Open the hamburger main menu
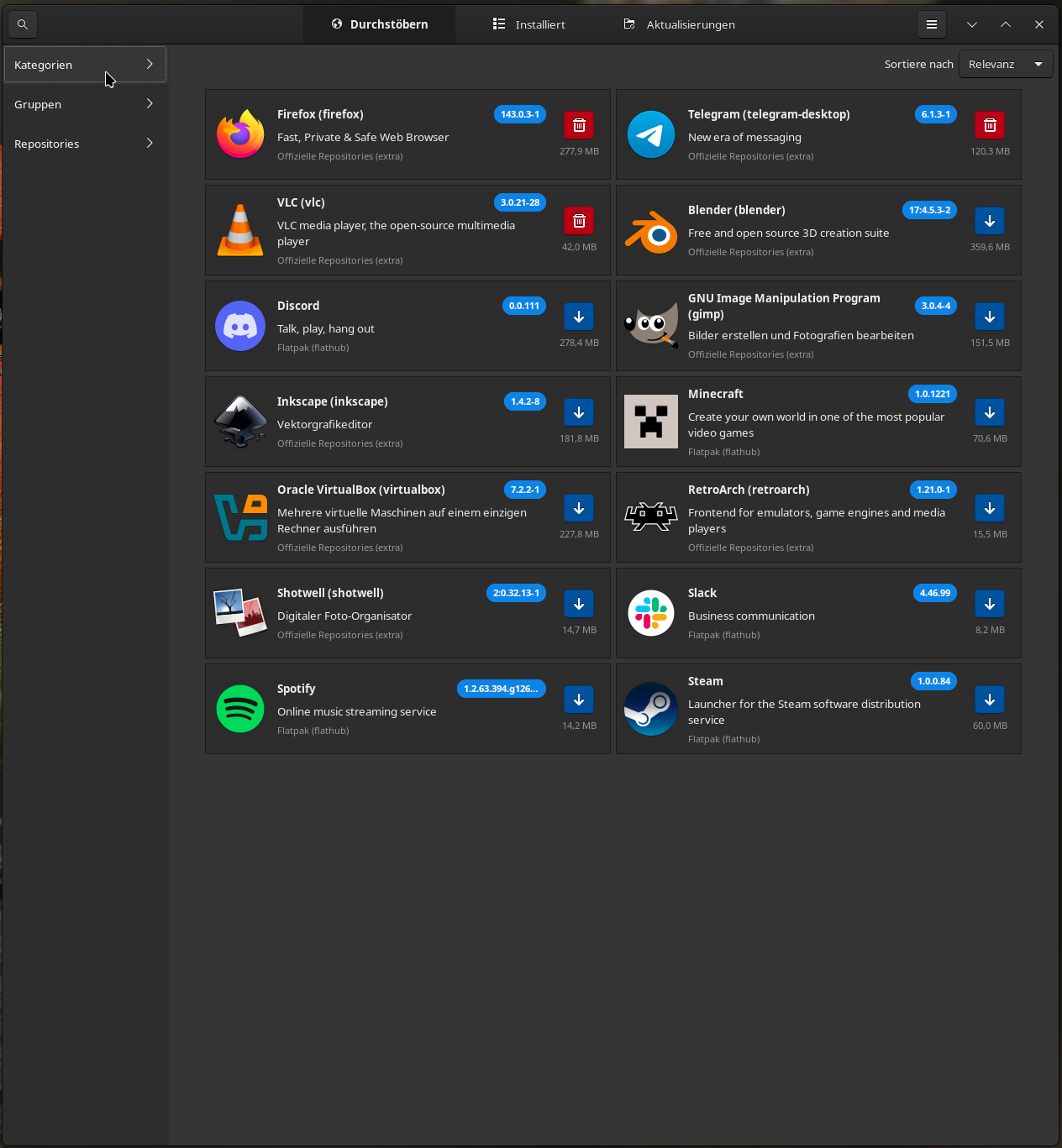 [932, 24]
